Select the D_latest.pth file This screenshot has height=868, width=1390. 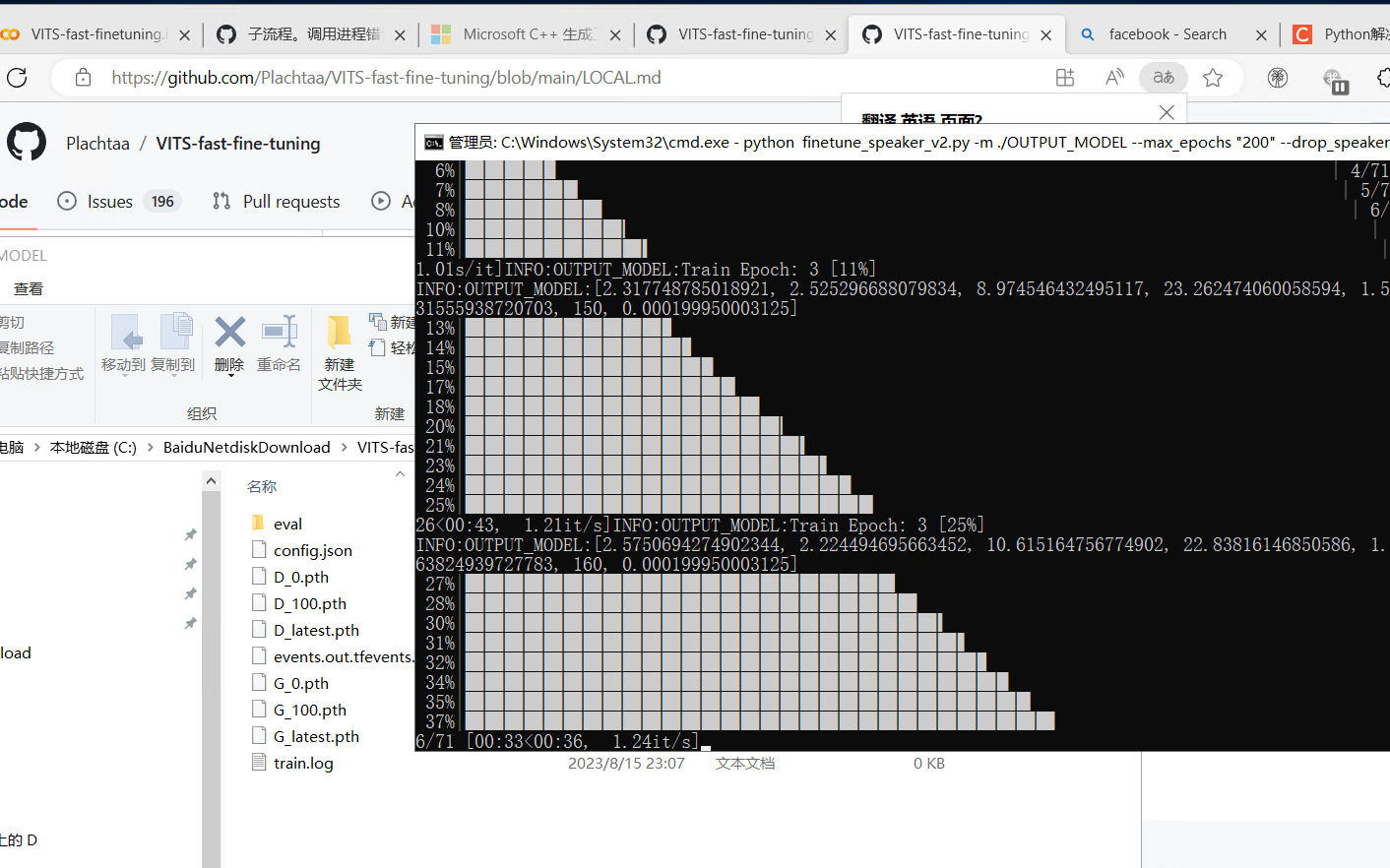click(x=315, y=630)
